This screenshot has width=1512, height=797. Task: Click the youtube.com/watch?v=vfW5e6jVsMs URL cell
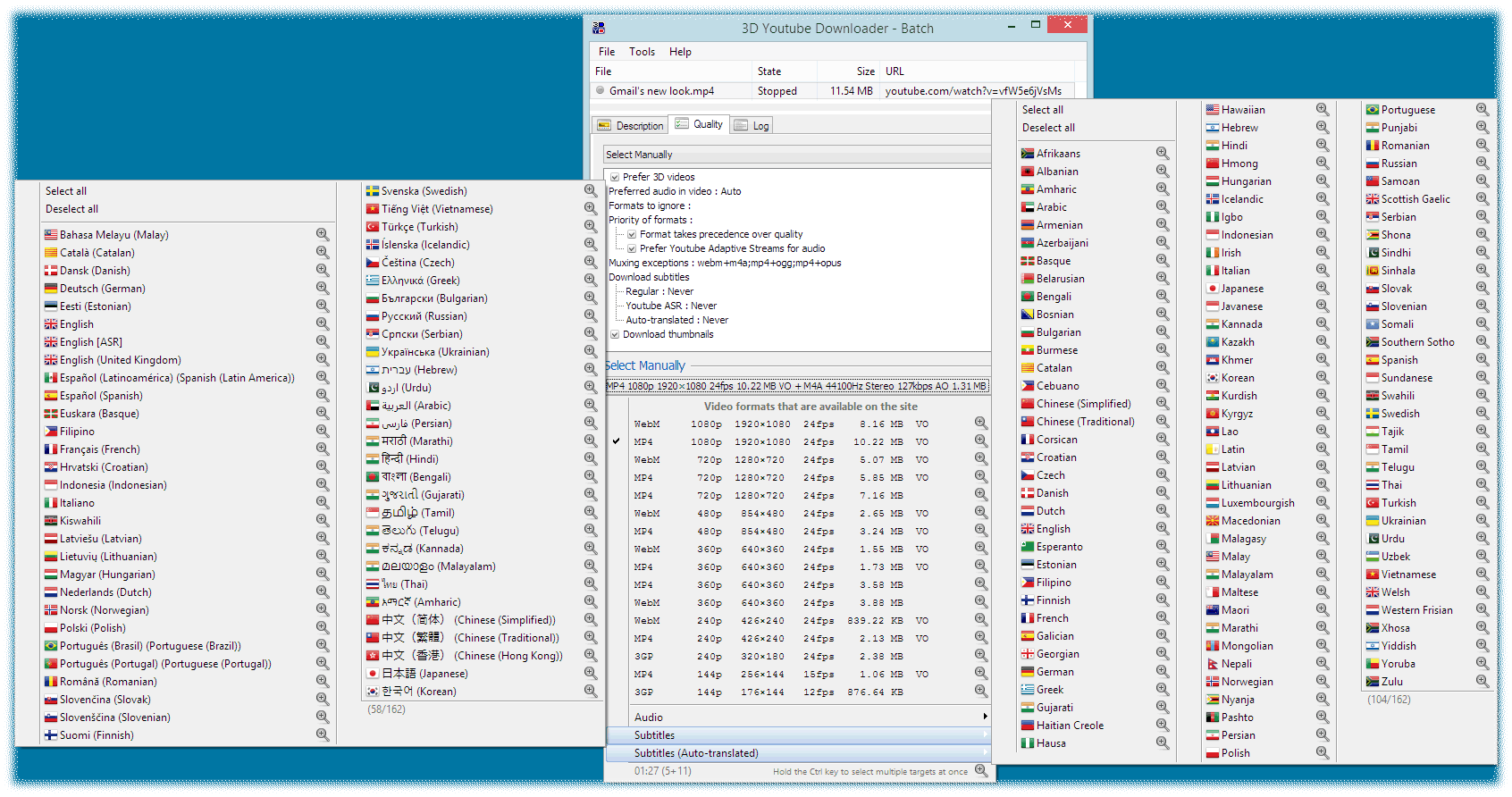pos(973,91)
